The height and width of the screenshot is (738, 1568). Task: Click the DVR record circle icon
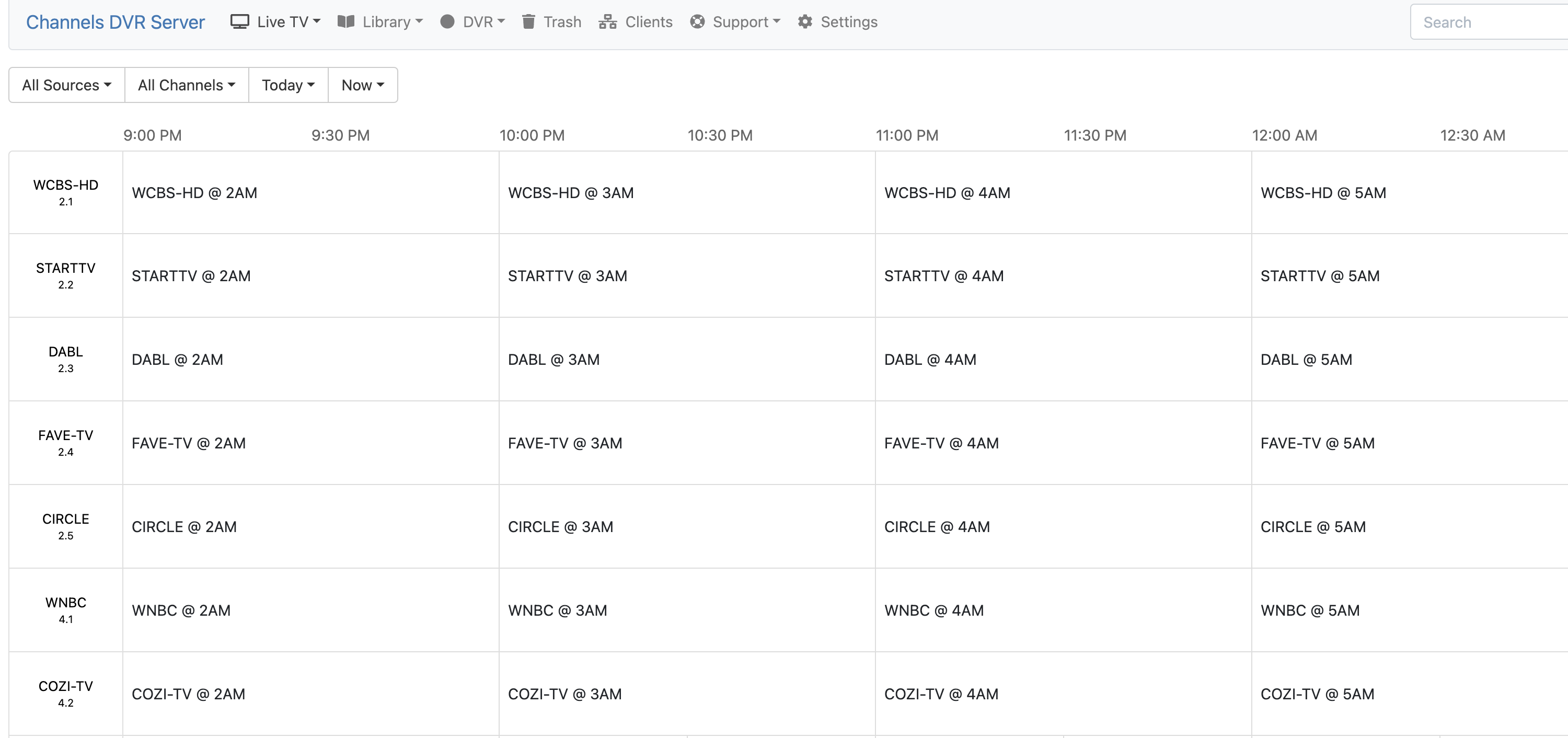(447, 22)
